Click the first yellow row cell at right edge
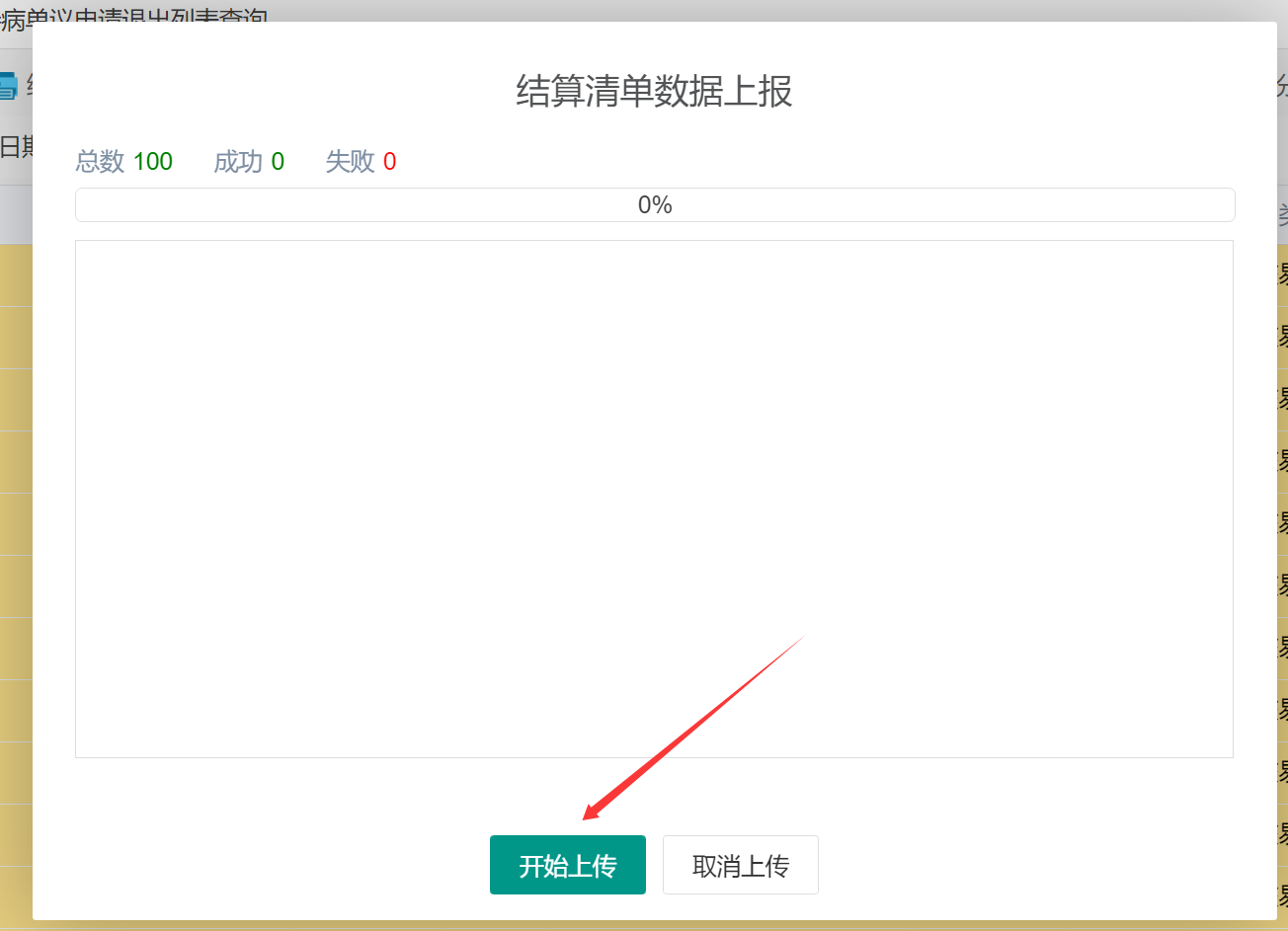 (1282, 275)
